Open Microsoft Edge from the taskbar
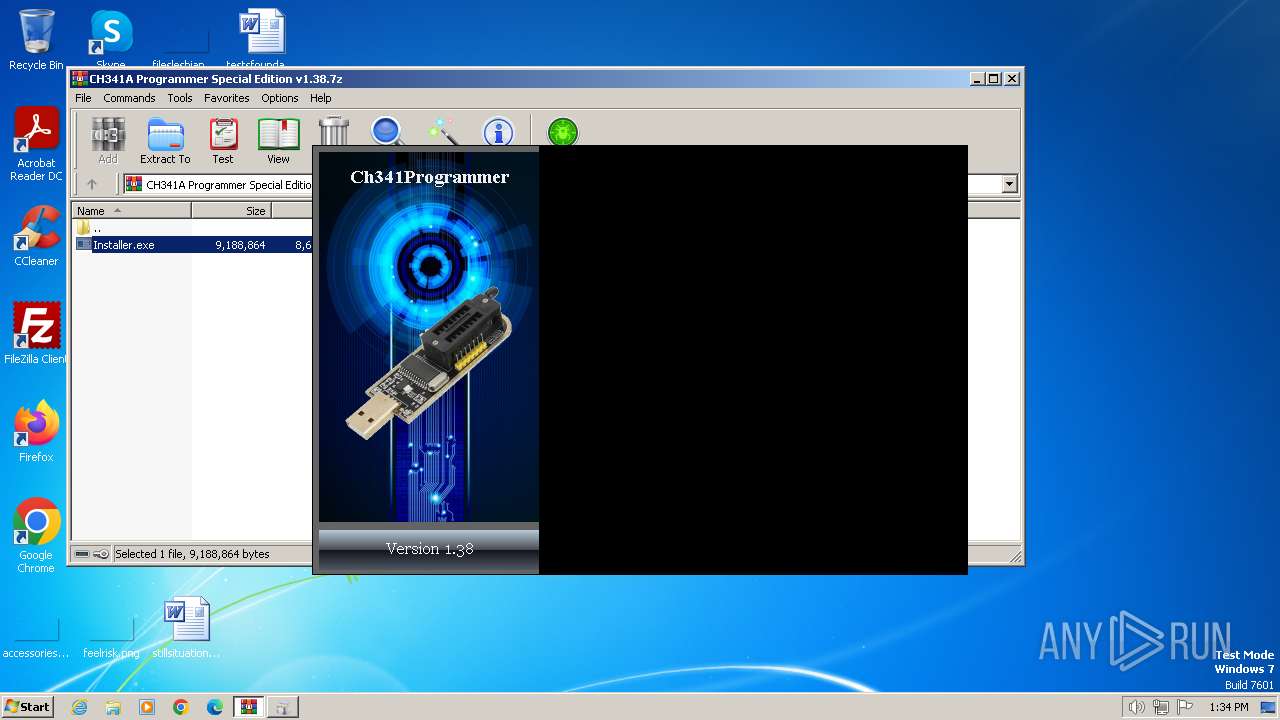The width and height of the screenshot is (1280, 720). point(215,707)
